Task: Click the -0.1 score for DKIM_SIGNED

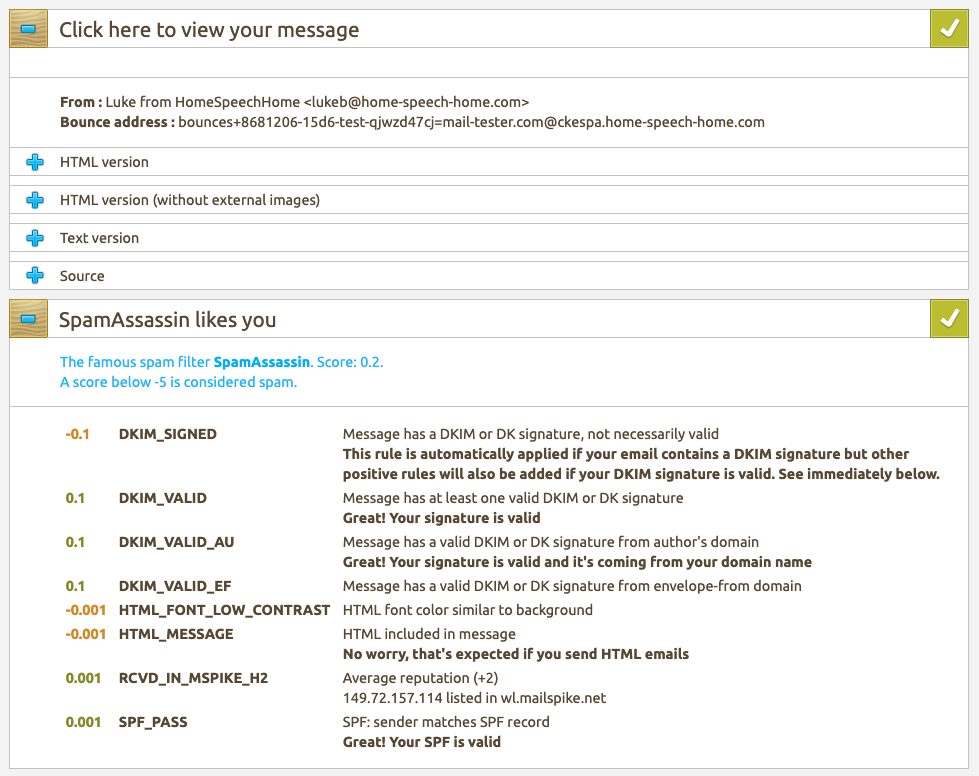Action: (77, 434)
